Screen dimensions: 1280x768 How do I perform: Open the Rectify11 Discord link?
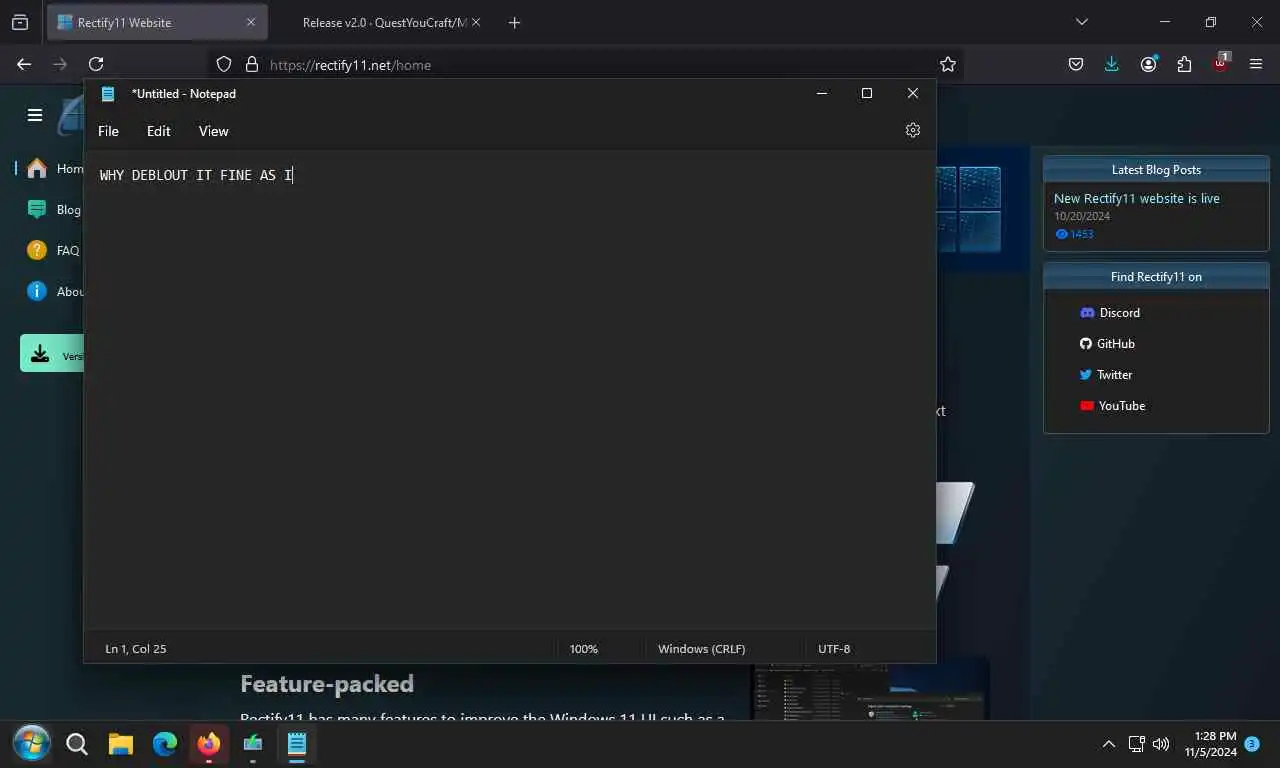pos(1110,313)
